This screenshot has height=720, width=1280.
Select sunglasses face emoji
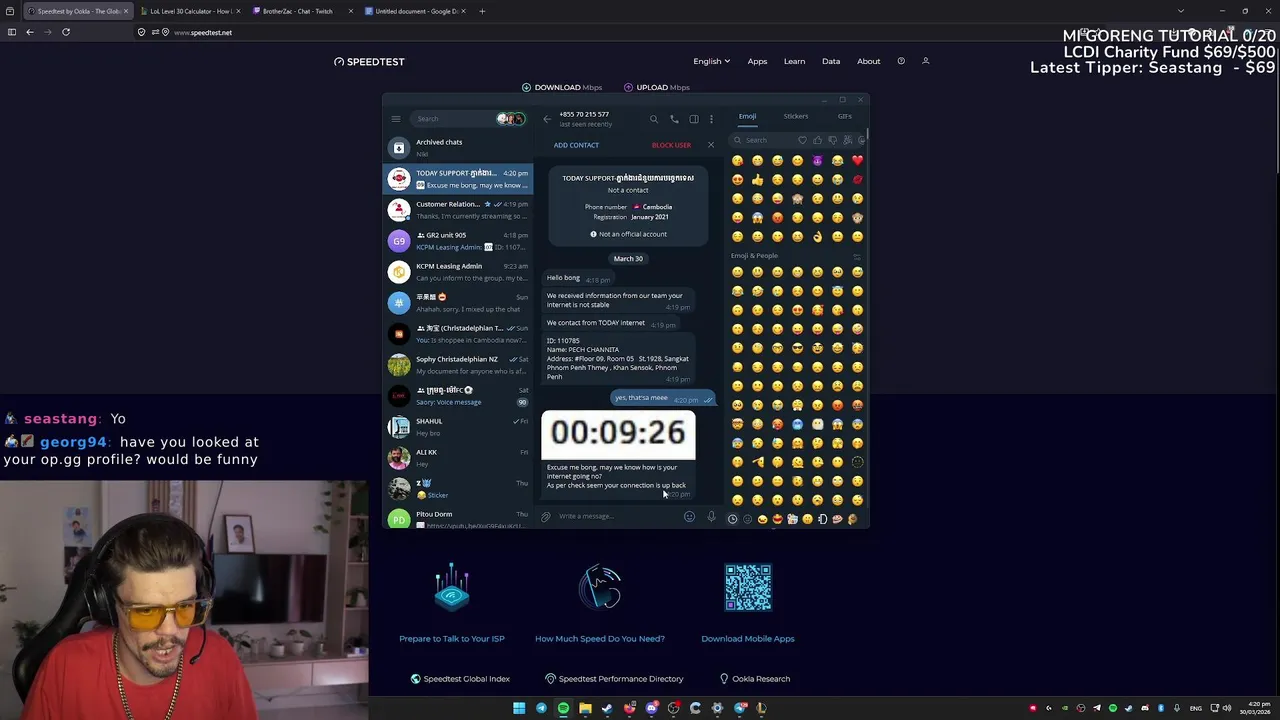[797, 348]
